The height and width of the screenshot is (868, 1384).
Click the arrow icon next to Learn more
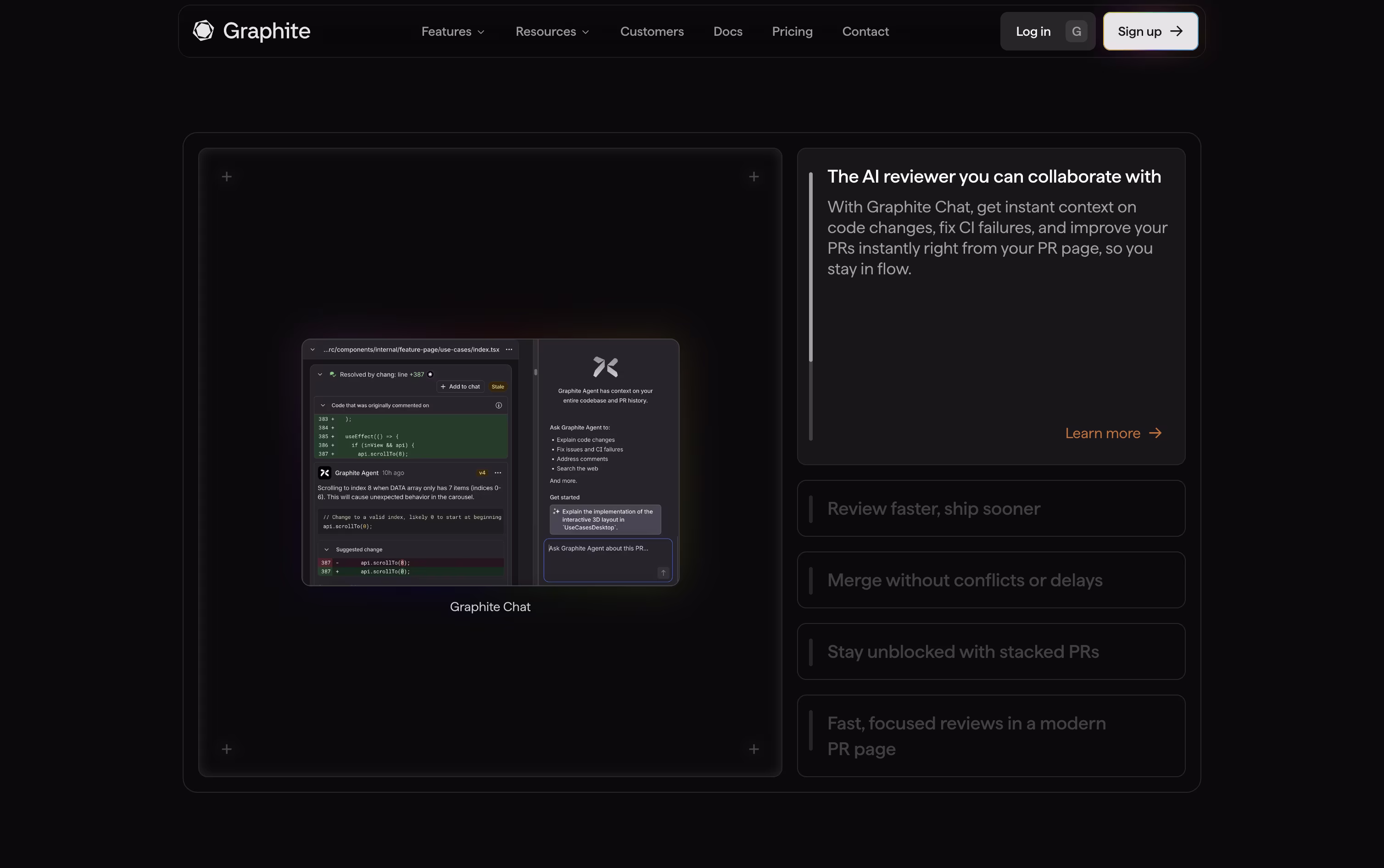click(x=1155, y=434)
